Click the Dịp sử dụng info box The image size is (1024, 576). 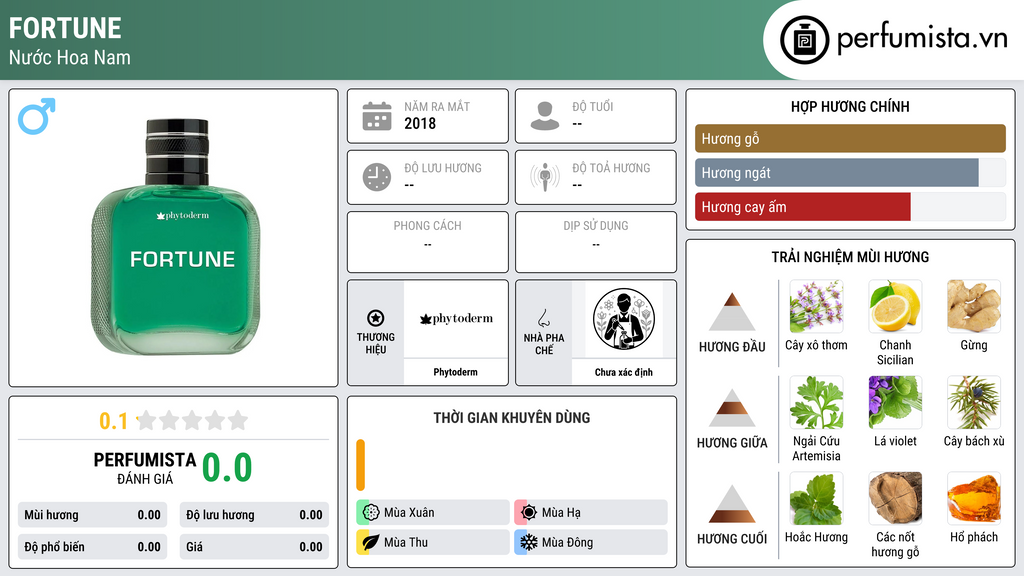tap(596, 242)
